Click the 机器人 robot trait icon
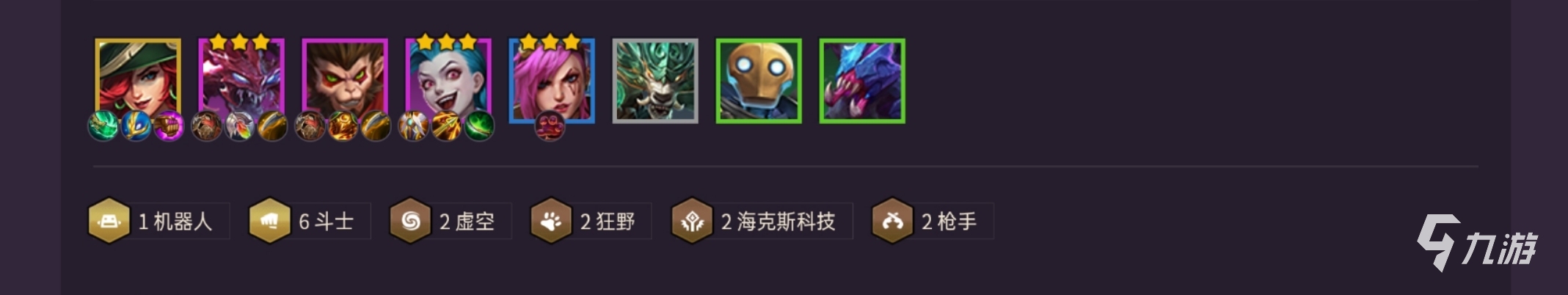This screenshot has height=295, width=1568. pyautogui.click(x=109, y=221)
